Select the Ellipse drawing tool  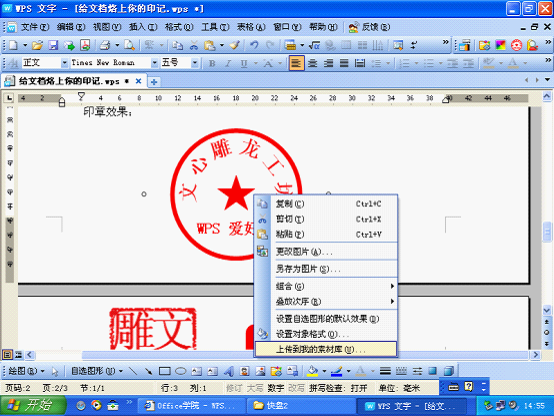pos(181,371)
